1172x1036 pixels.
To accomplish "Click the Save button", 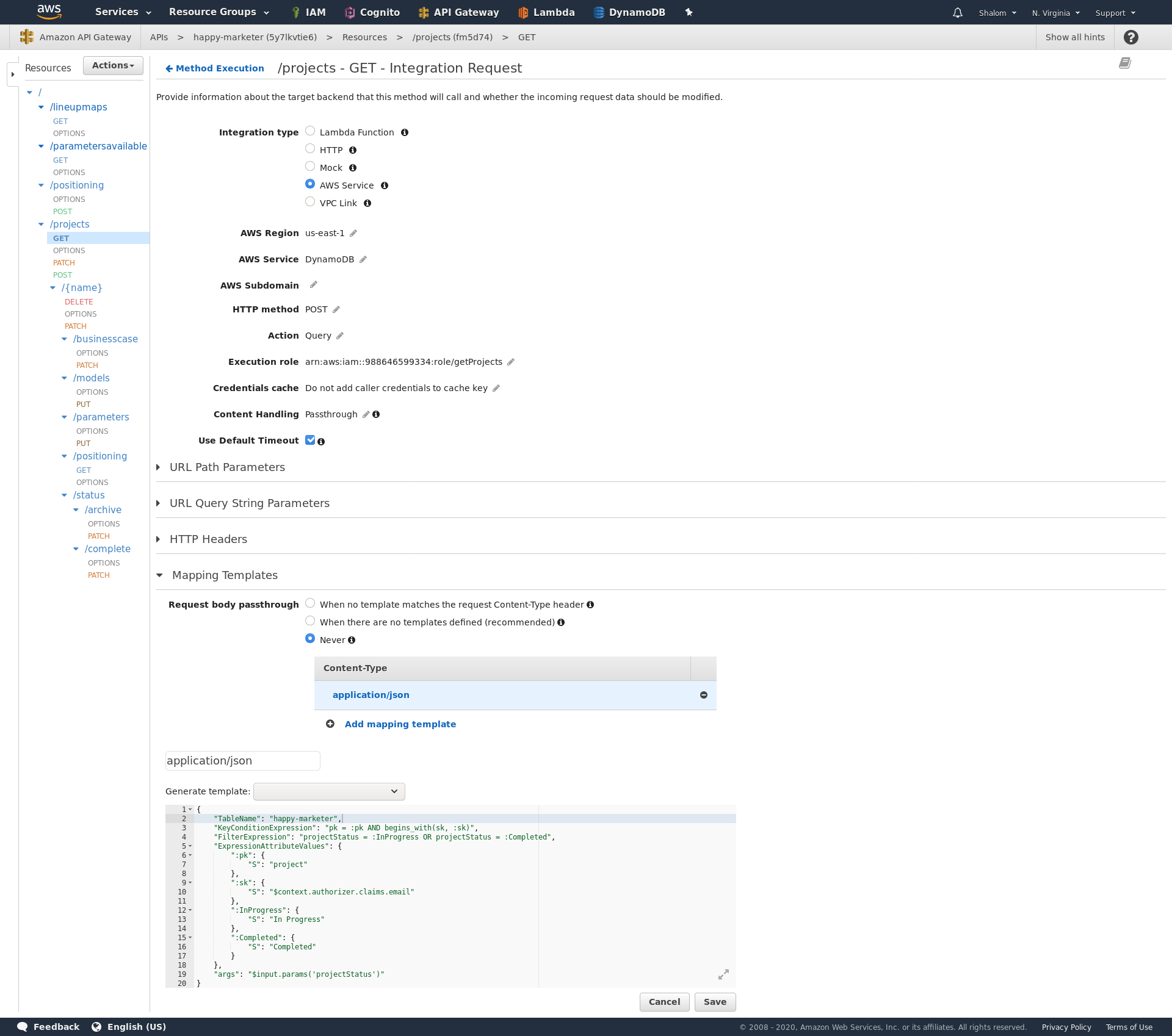I will [715, 1002].
